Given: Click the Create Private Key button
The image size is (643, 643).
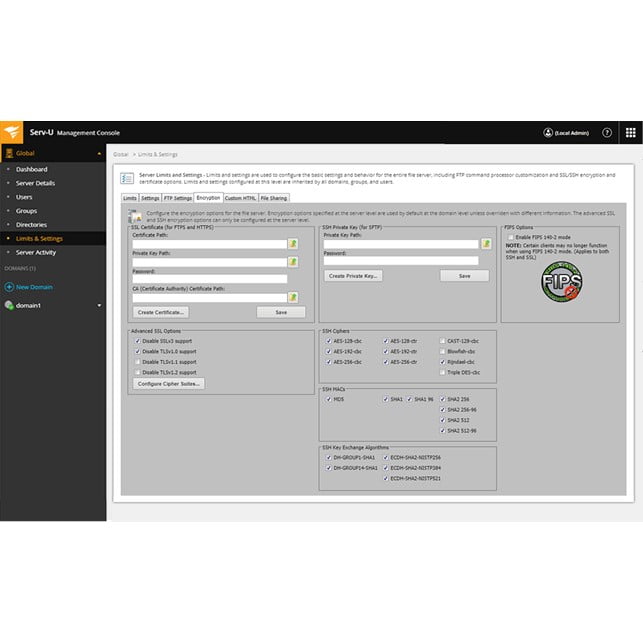Looking at the screenshot, I should click(353, 276).
